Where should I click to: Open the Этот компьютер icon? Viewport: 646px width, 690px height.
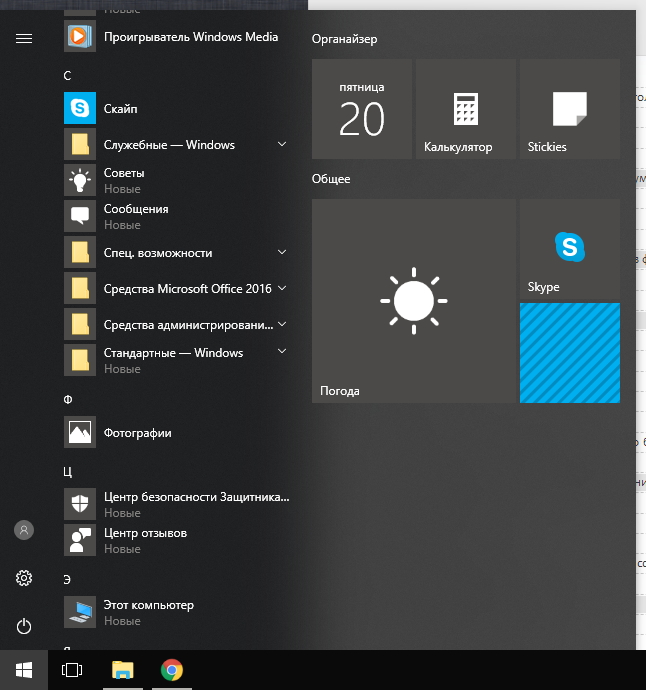click(x=80, y=612)
